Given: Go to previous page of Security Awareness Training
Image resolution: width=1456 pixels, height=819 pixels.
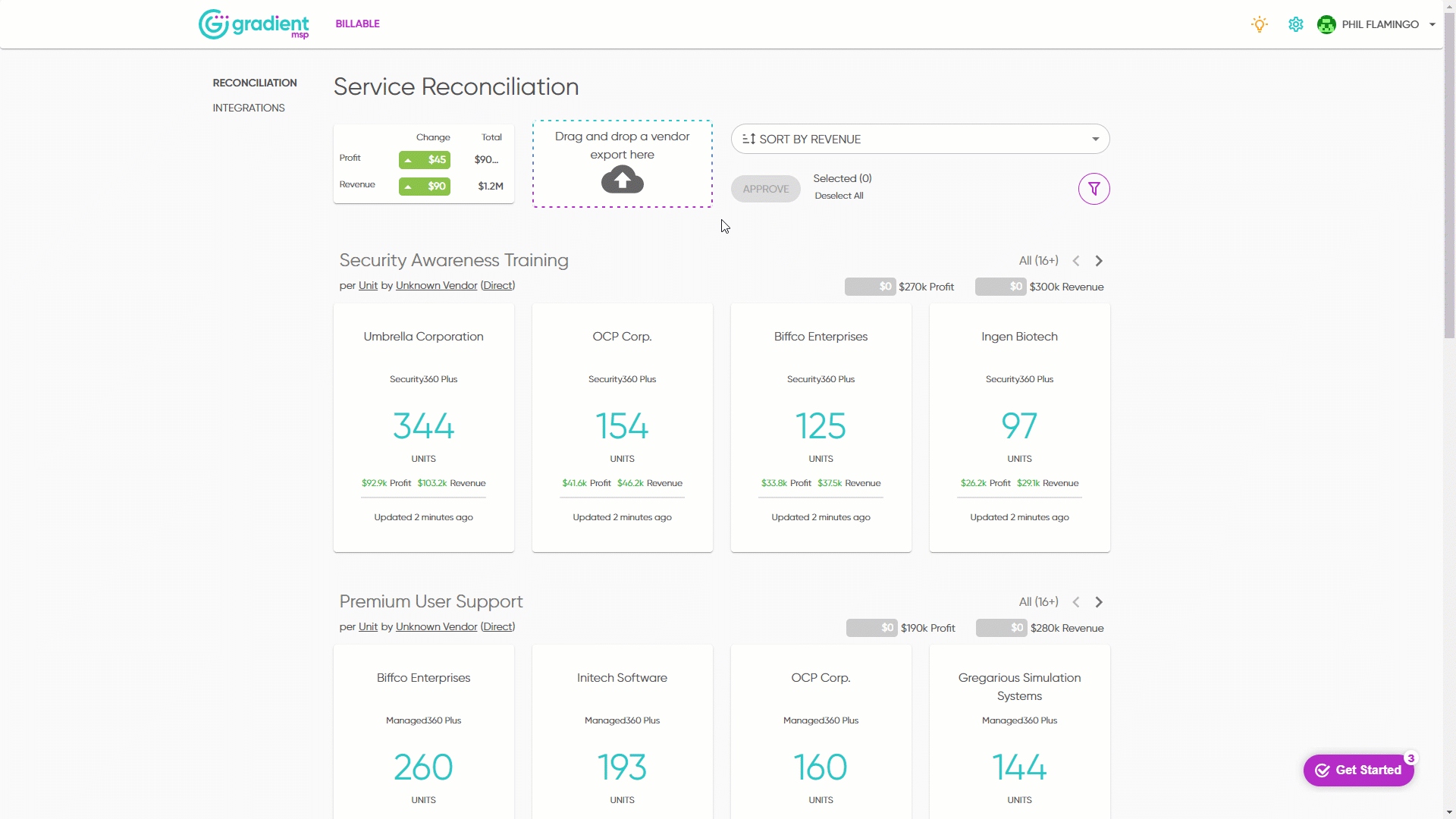Looking at the screenshot, I should click(x=1076, y=261).
